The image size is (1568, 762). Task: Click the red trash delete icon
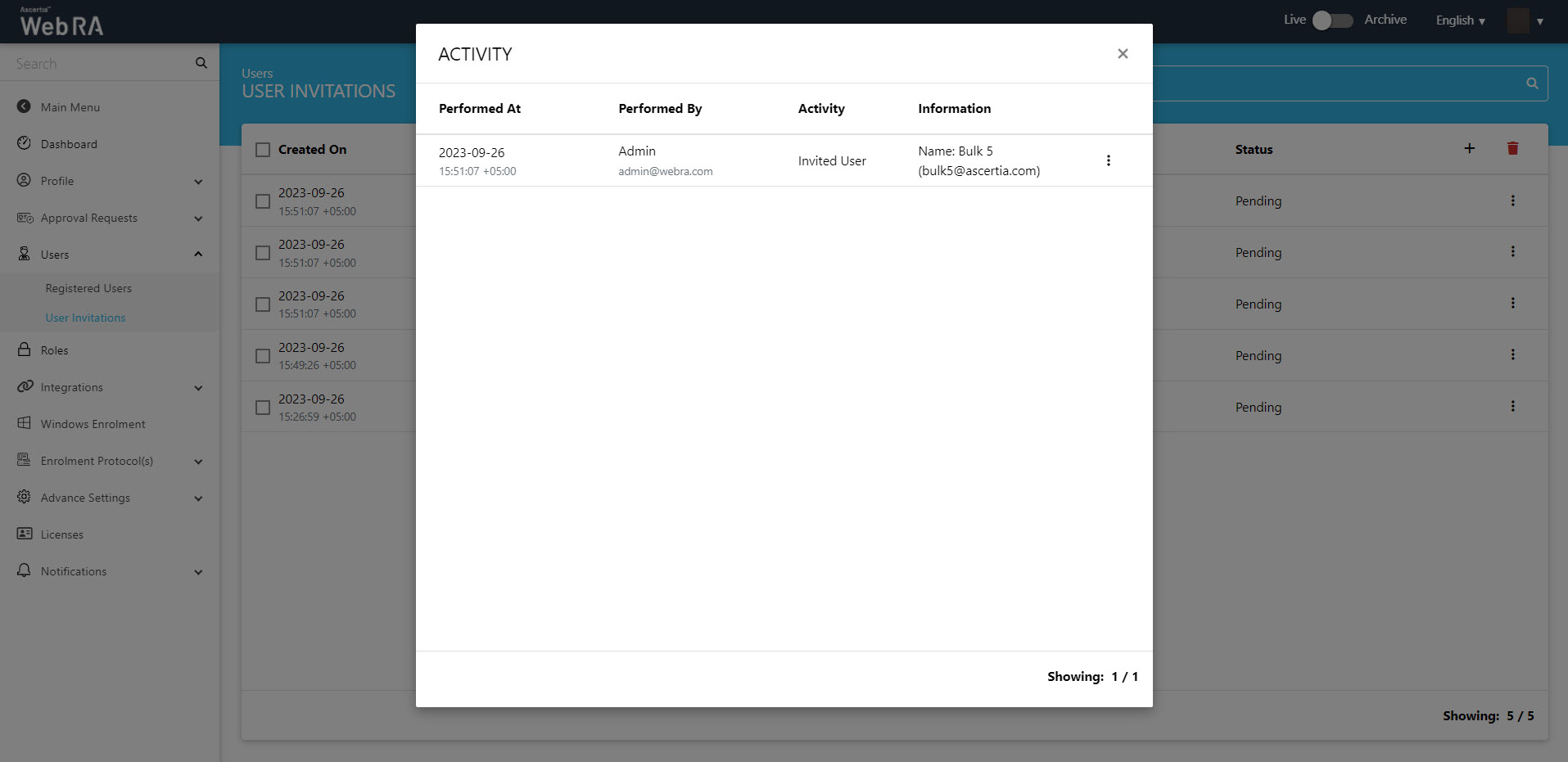[x=1512, y=149]
